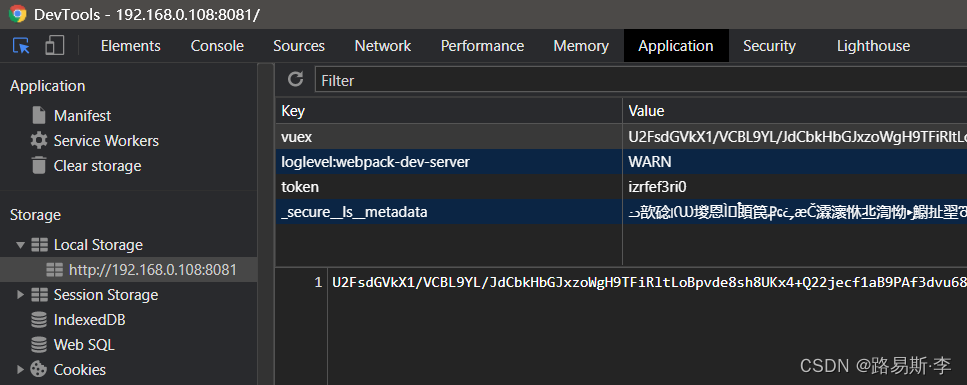This screenshot has height=385, width=967.
Task: Click the Value column header
Action: pos(794,111)
